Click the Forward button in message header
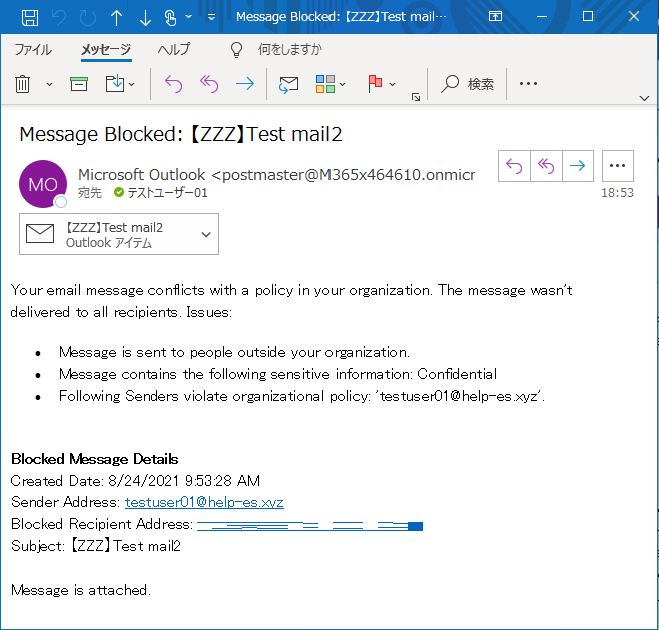 tap(577, 166)
